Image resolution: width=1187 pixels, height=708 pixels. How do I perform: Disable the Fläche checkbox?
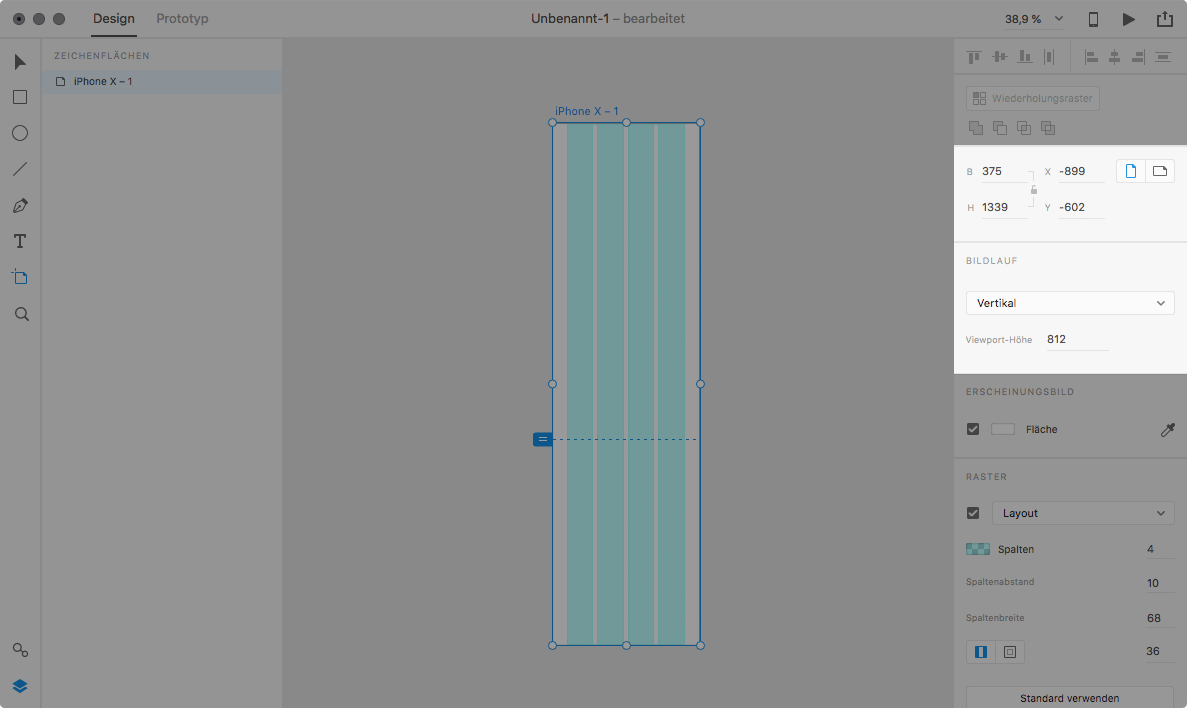(x=972, y=428)
